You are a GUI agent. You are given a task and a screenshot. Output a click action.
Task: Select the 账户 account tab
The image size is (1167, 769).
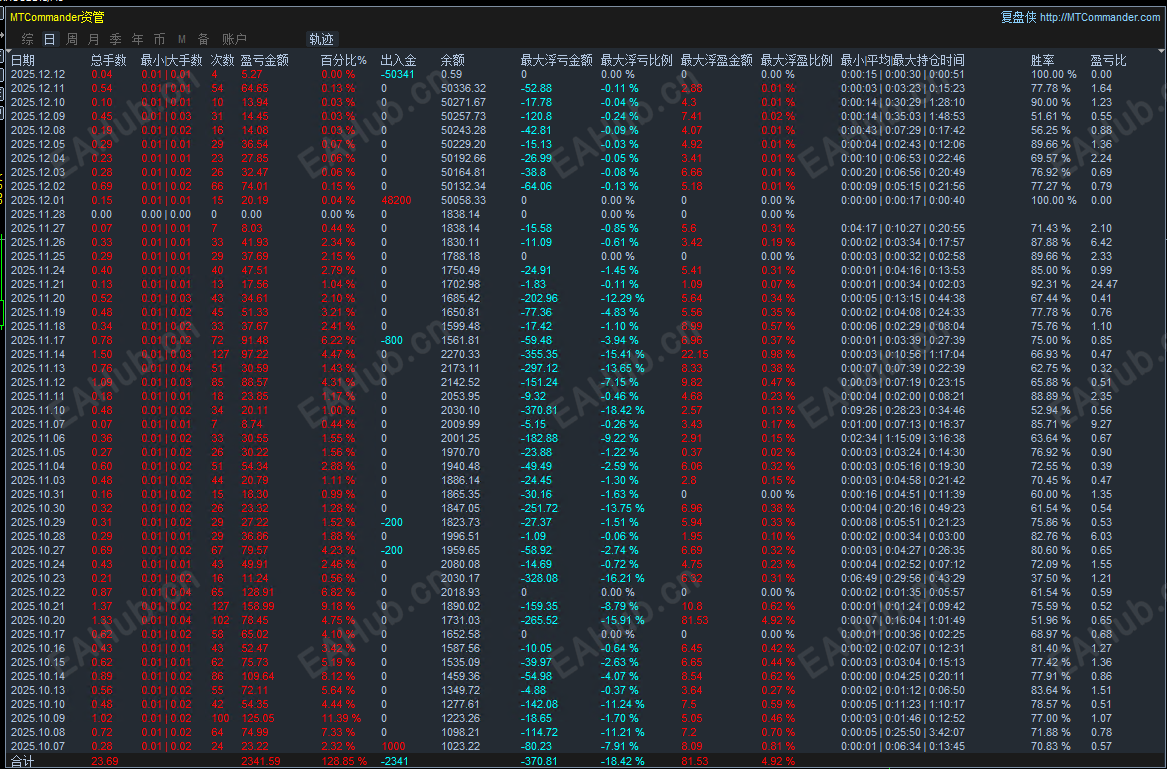234,39
